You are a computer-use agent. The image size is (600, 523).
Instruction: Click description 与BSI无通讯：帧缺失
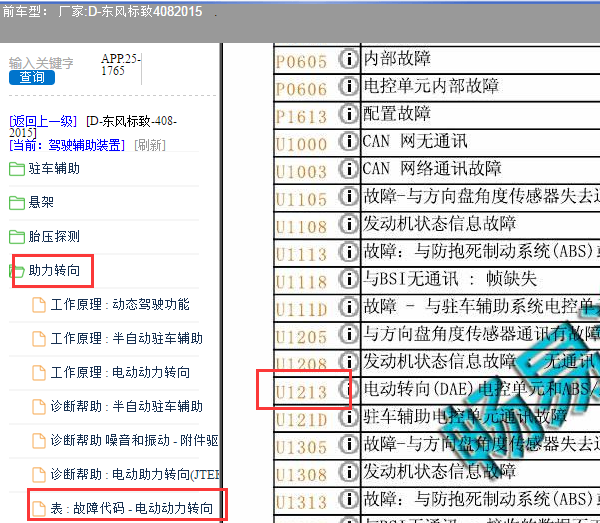[450, 279]
